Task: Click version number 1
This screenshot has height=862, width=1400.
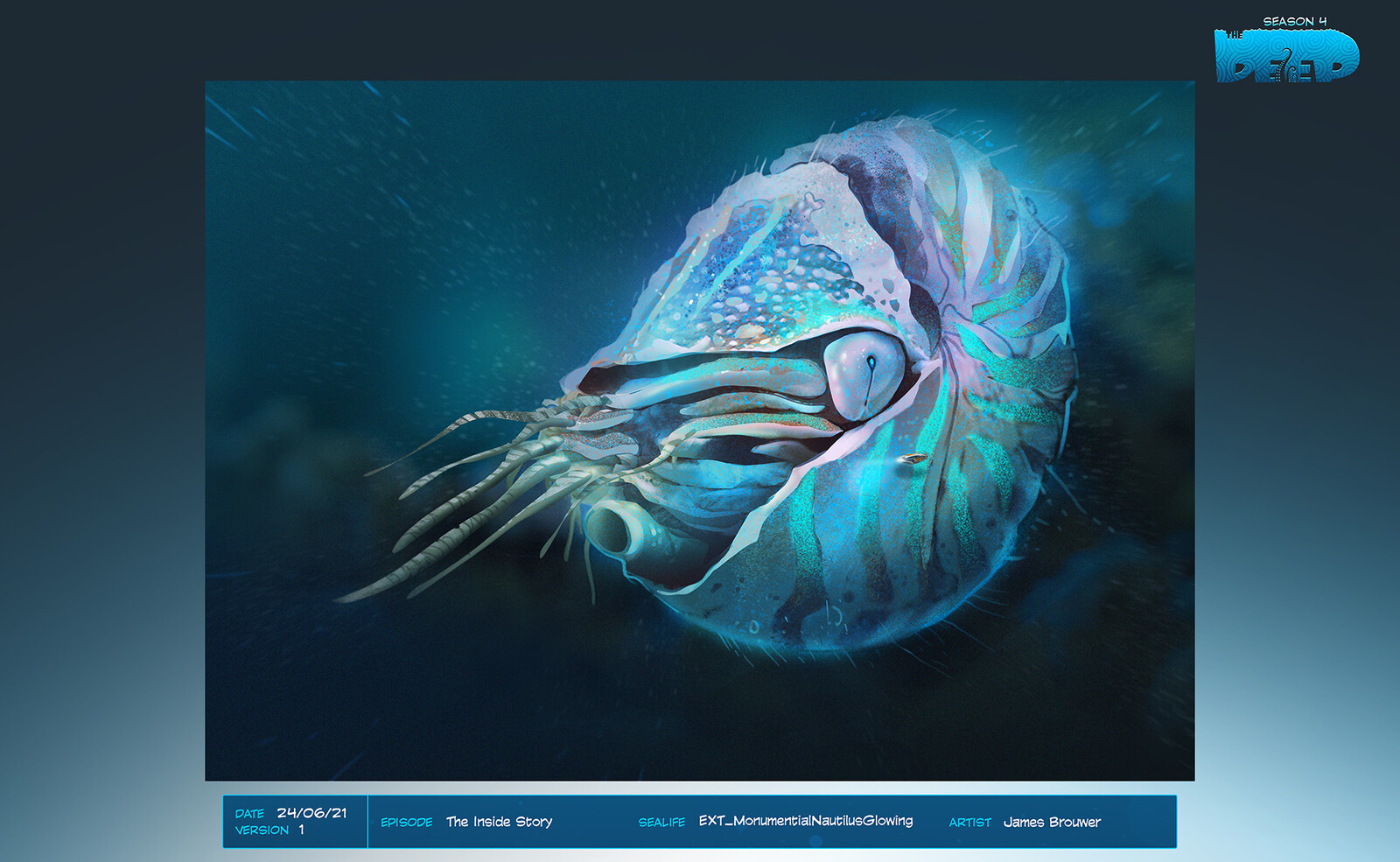Action: point(301,830)
